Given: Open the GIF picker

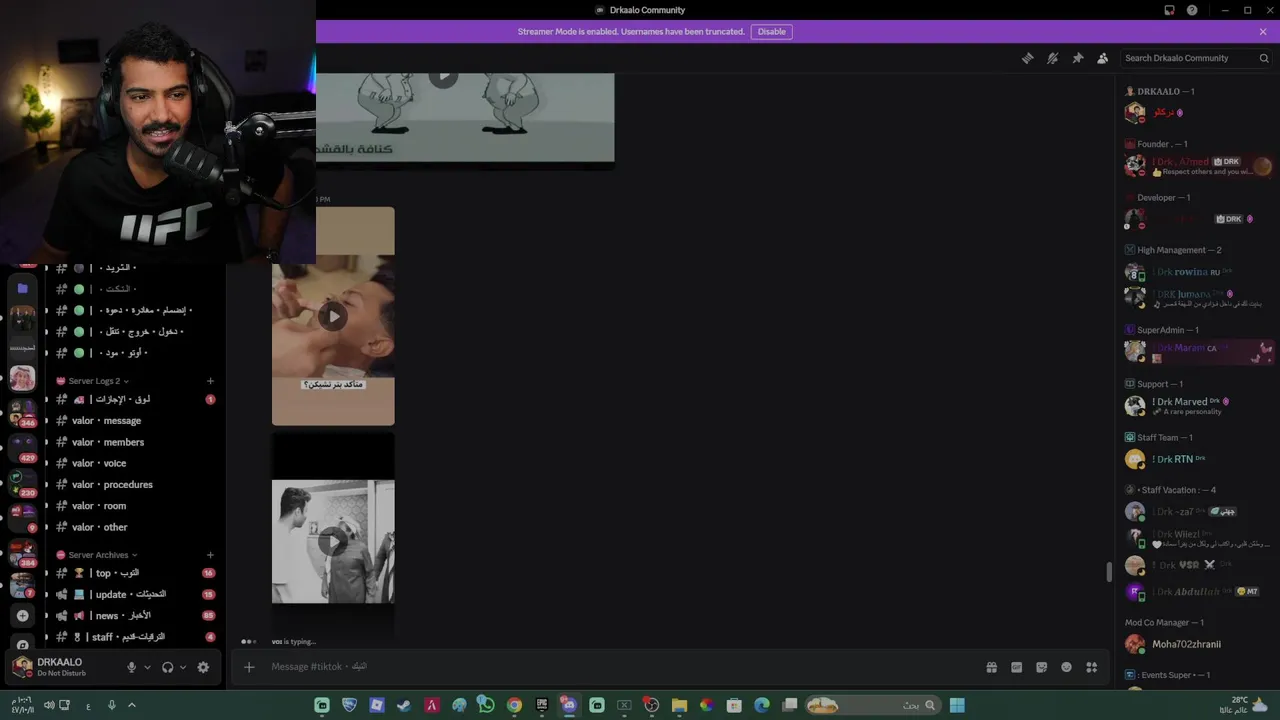Looking at the screenshot, I should tap(1016, 667).
